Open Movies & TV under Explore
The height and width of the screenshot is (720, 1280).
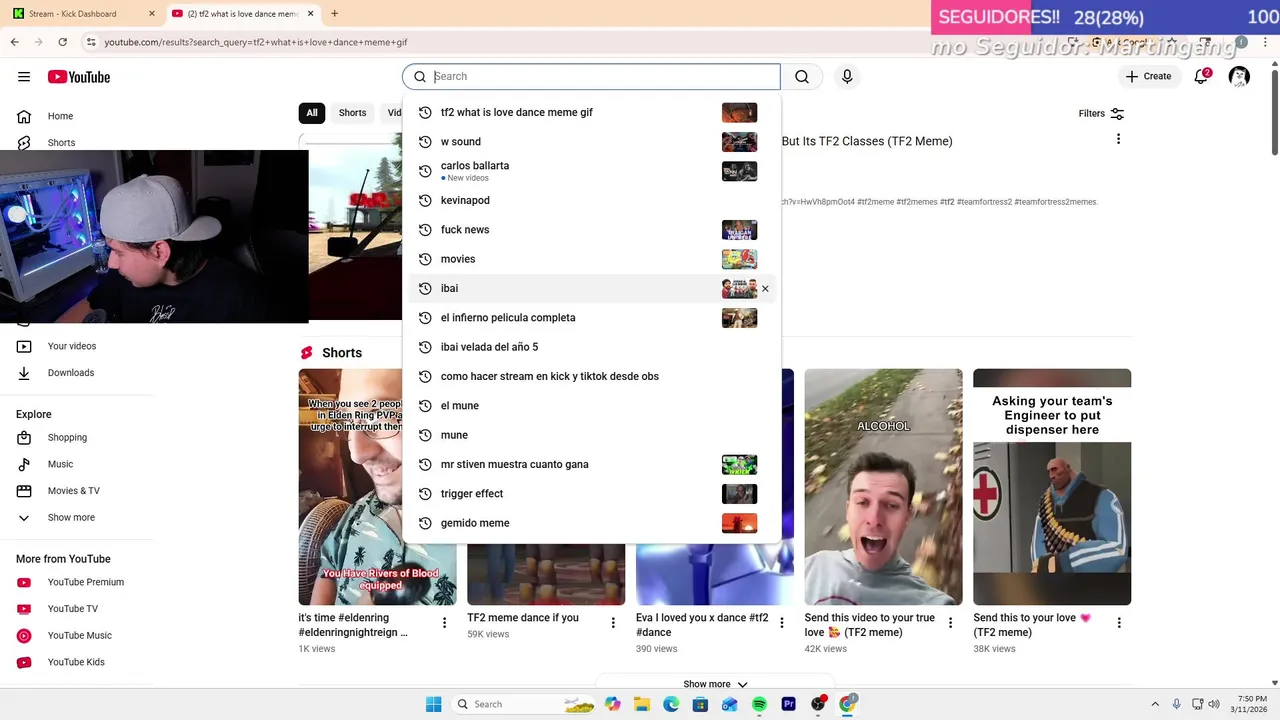tap(73, 491)
